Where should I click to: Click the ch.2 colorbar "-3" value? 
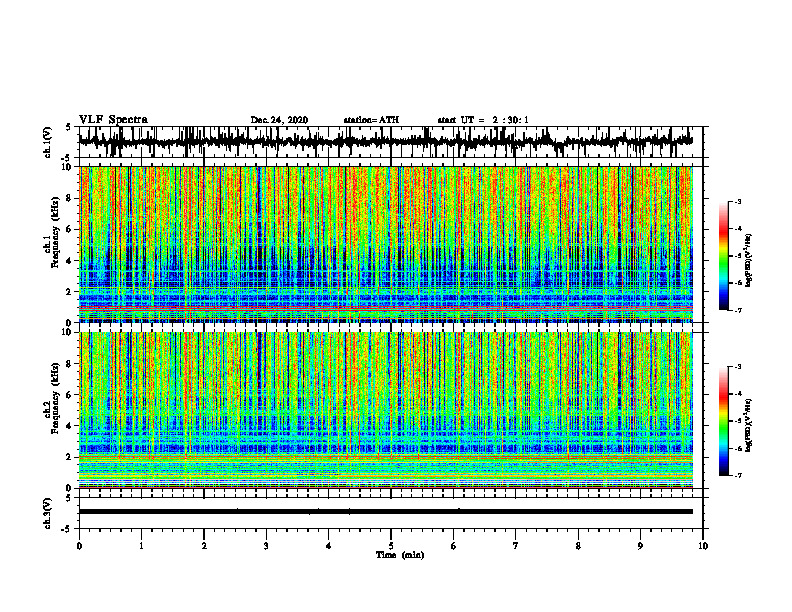coord(737,367)
